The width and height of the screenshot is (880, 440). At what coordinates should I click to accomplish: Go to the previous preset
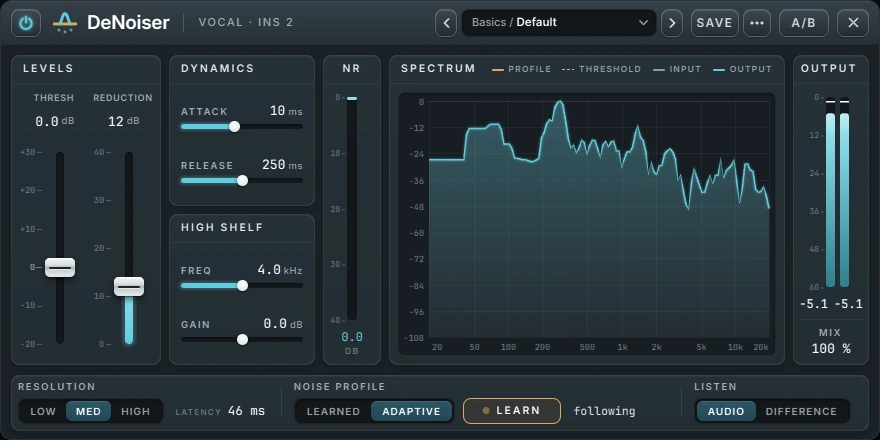pyautogui.click(x=446, y=23)
